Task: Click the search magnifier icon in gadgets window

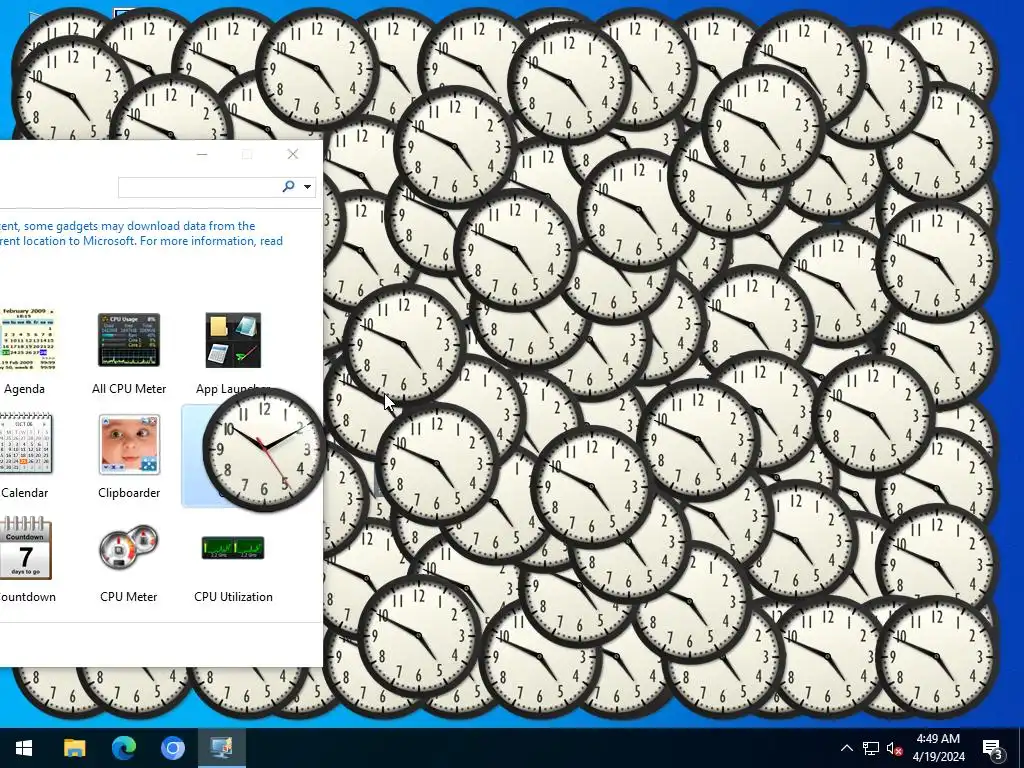Action: pos(288,187)
